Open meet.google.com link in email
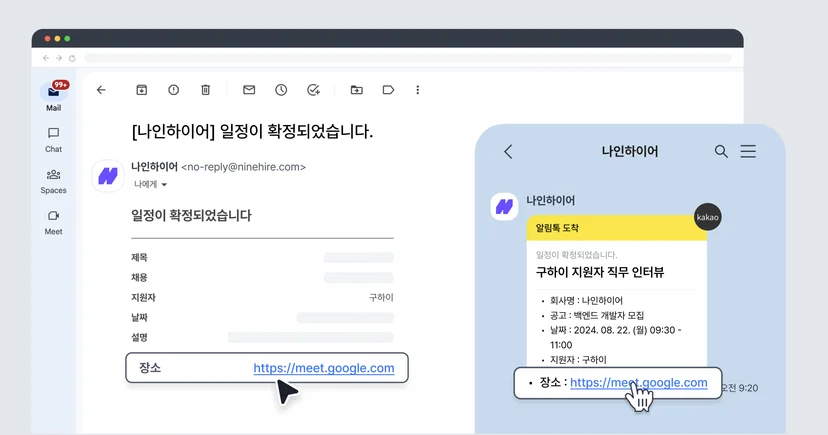The image size is (828, 435). pyautogui.click(x=324, y=368)
